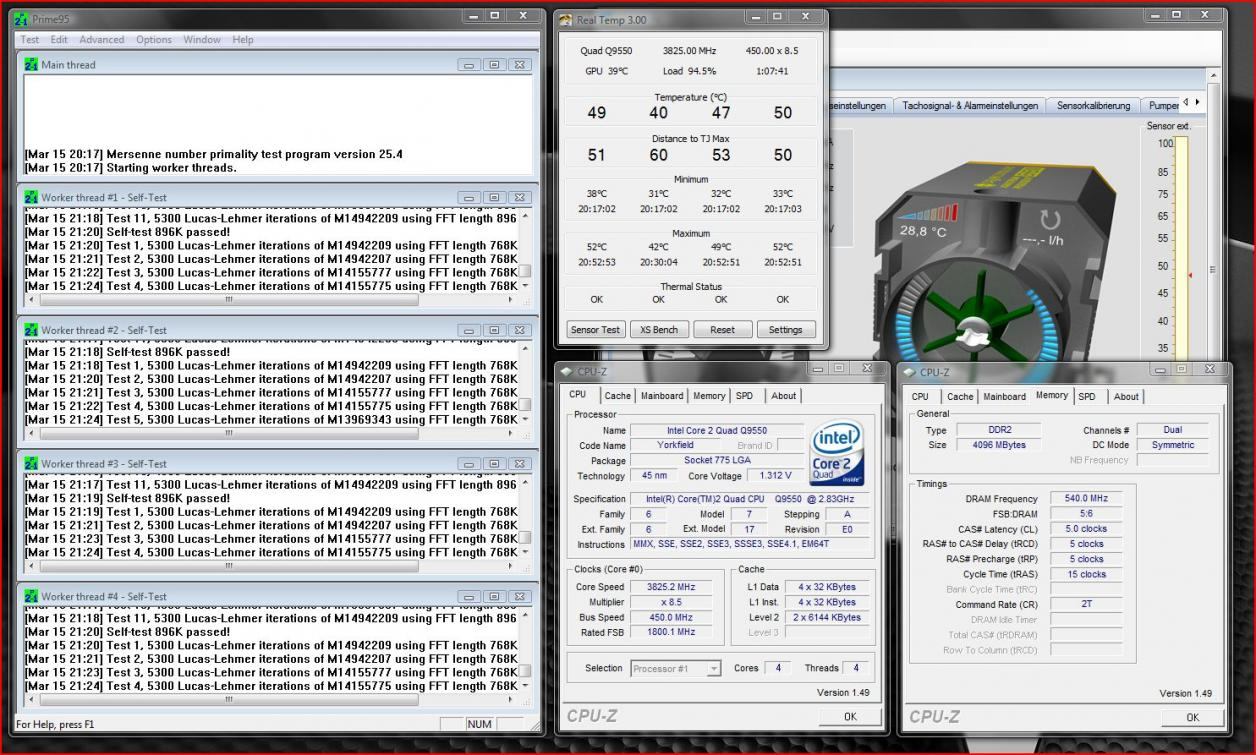Image resolution: width=1256 pixels, height=755 pixels.
Task: Select the Sensorkalibrierung tab
Action: tap(1093, 106)
